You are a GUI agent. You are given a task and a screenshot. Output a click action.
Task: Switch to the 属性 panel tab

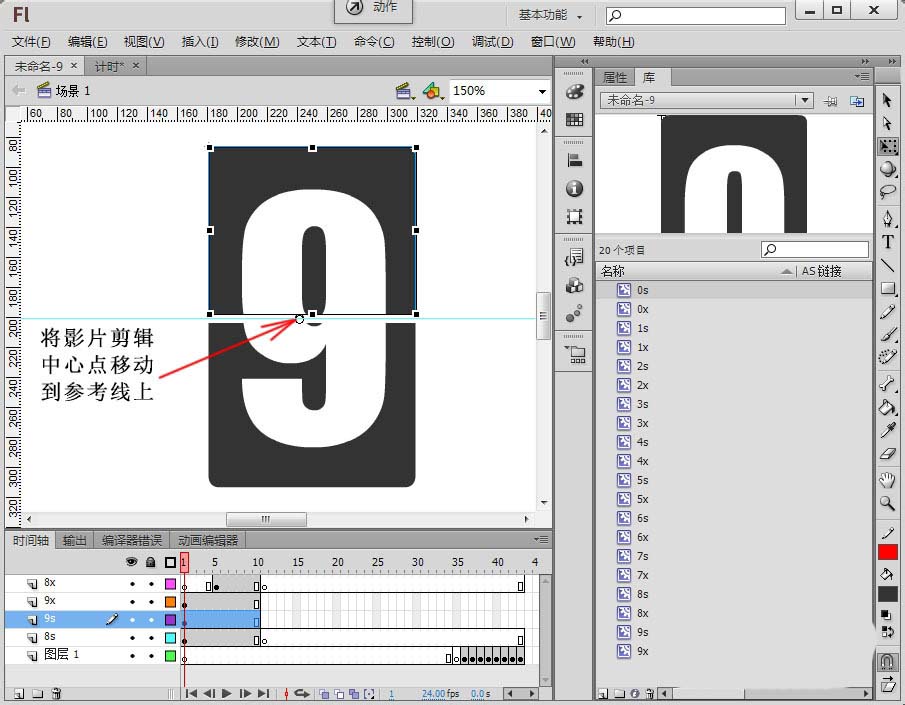[615, 77]
